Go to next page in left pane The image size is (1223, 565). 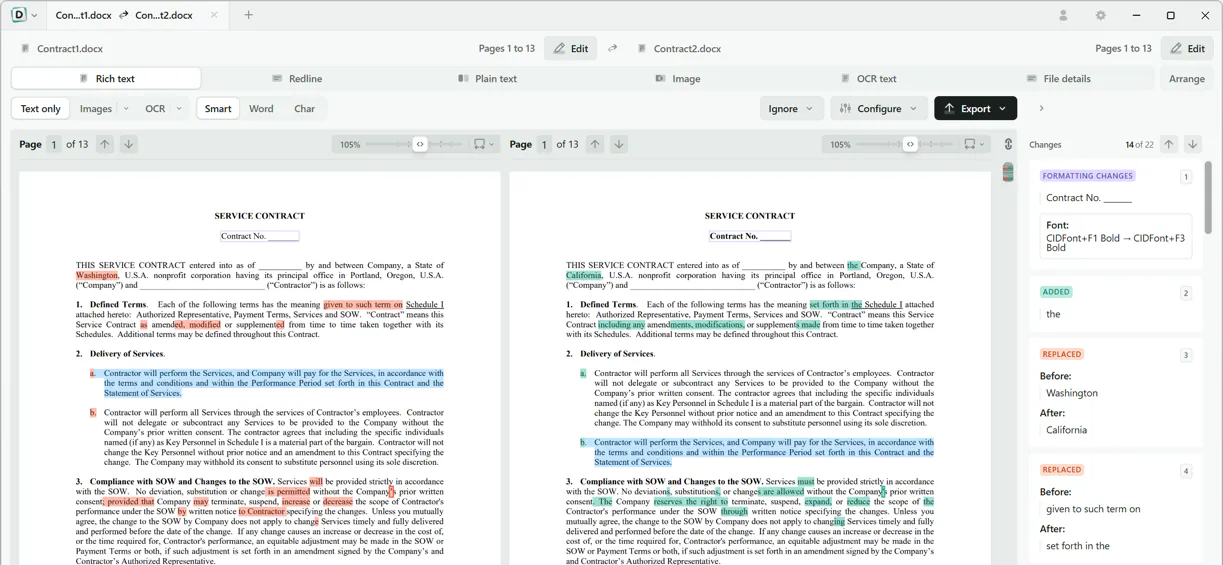tap(129, 144)
